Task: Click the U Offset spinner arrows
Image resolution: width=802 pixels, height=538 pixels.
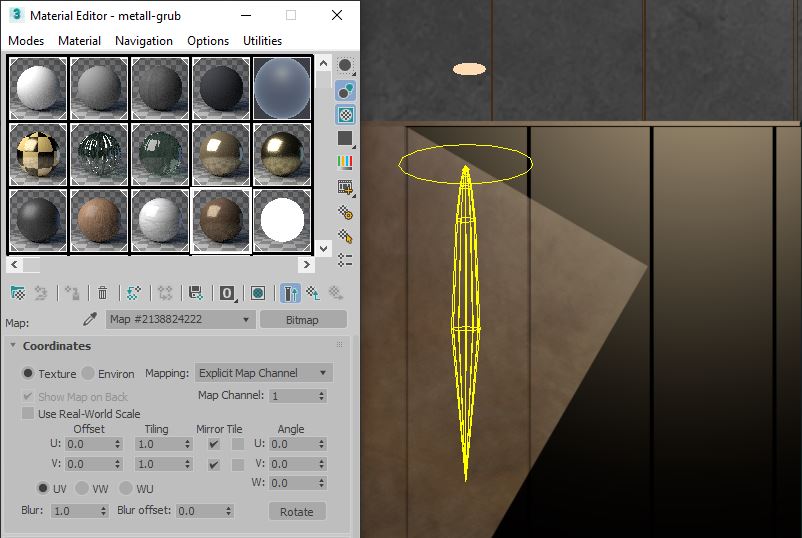Action: tap(118, 444)
